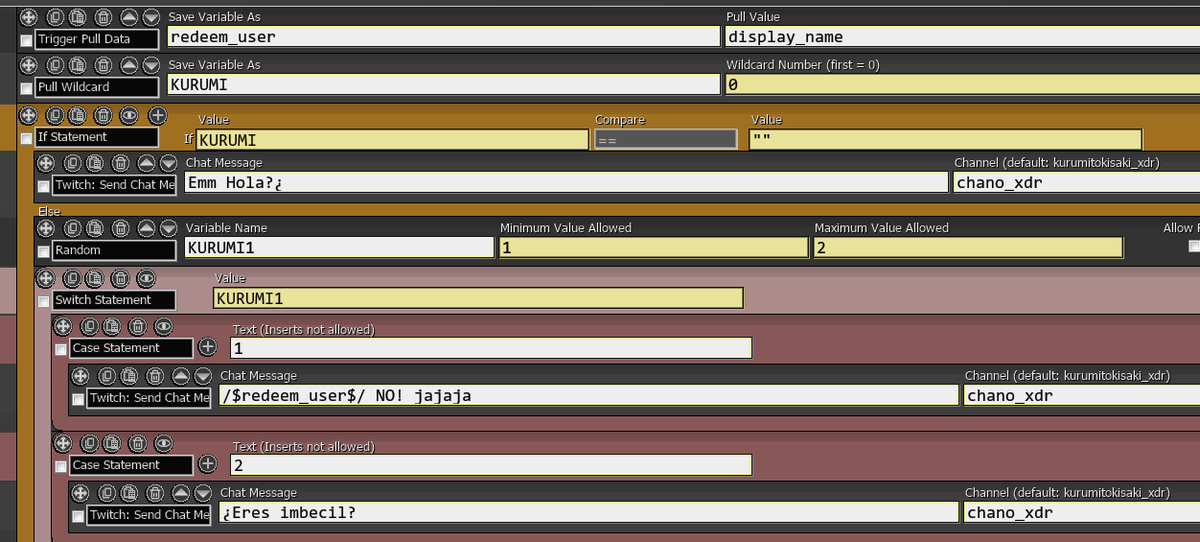Click the If Statement compare value '""' field
The image size is (1200, 542).
945,140
